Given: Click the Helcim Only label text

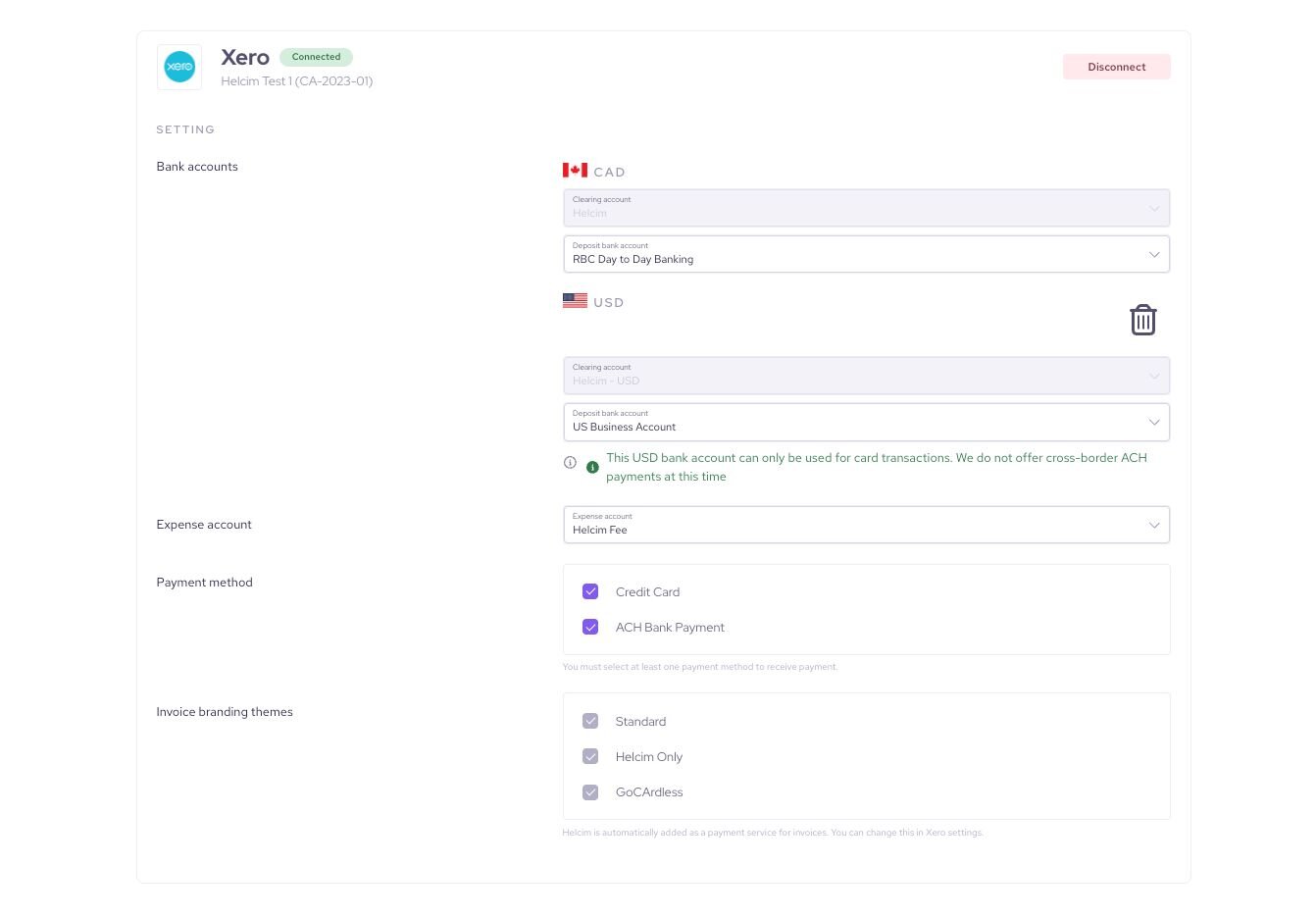Looking at the screenshot, I should point(649,757).
